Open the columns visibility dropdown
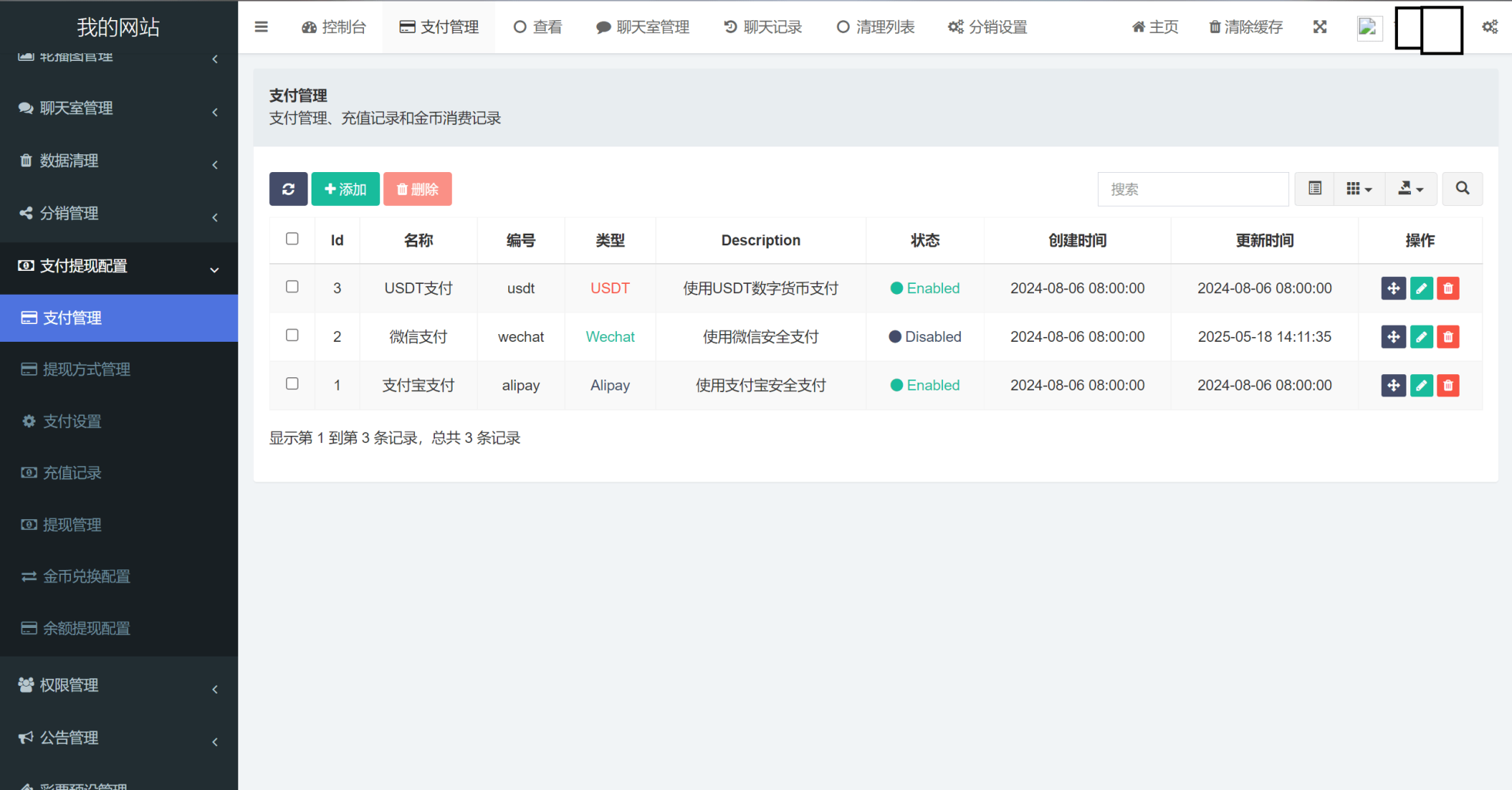 (x=1359, y=189)
